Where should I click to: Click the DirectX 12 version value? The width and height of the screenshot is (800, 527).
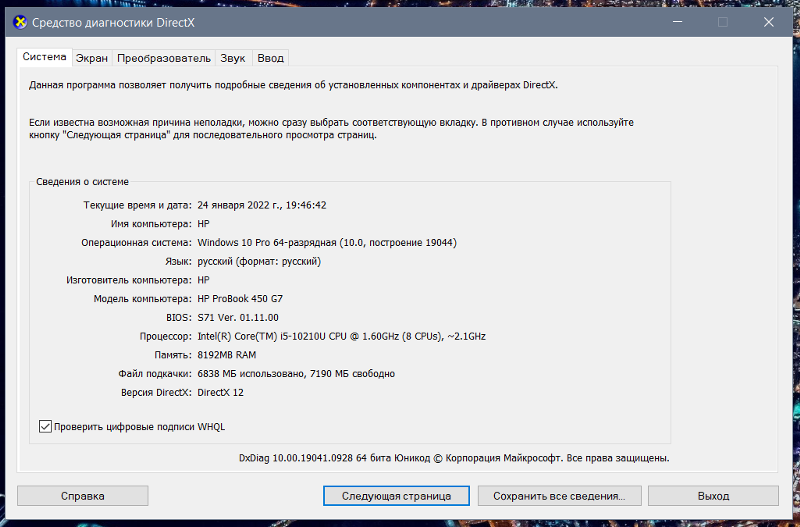tap(220, 392)
